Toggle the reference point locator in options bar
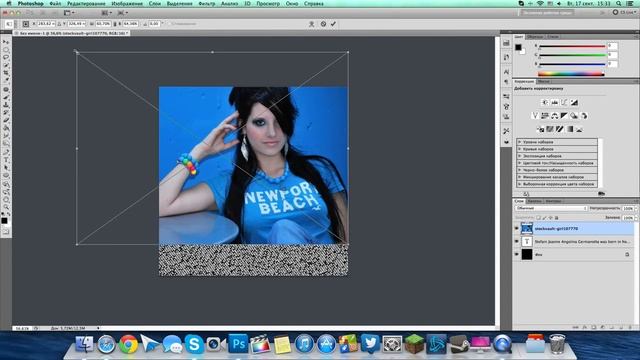Viewport: 640px width, 360px height. [x=26, y=24]
